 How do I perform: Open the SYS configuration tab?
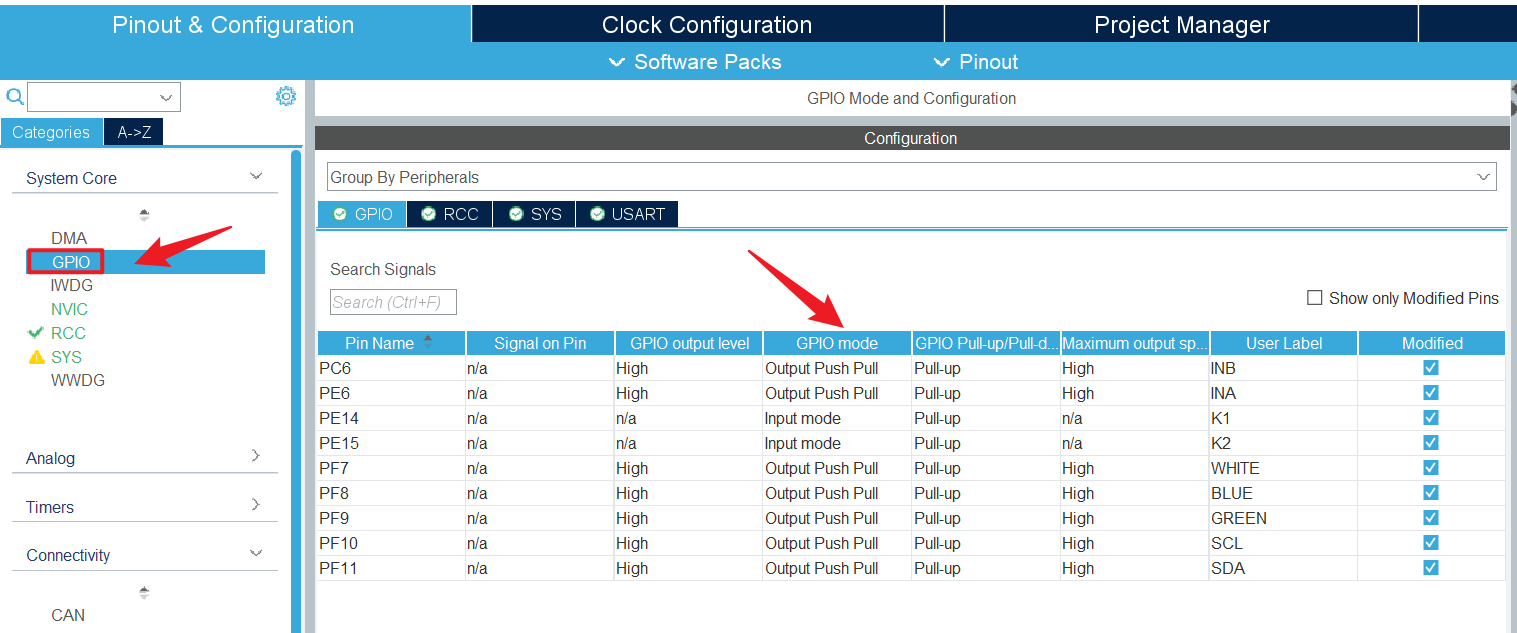click(535, 214)
